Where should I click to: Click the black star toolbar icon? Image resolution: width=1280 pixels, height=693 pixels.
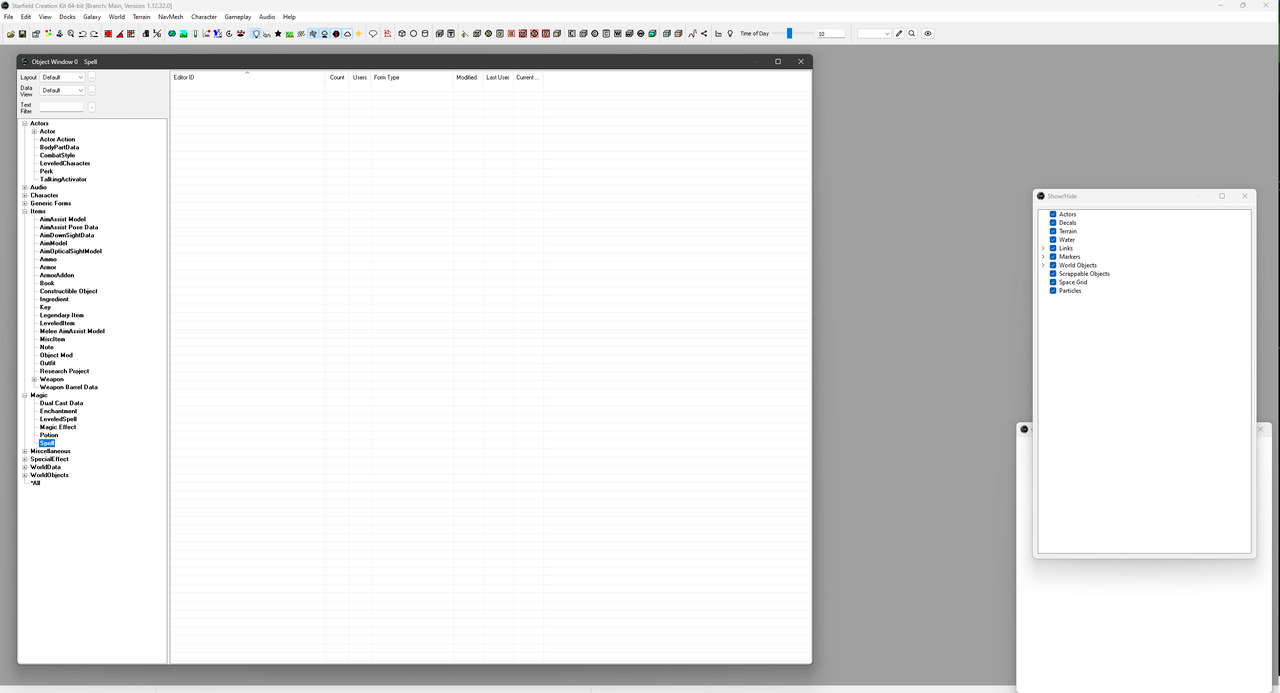tap(278, 34)
